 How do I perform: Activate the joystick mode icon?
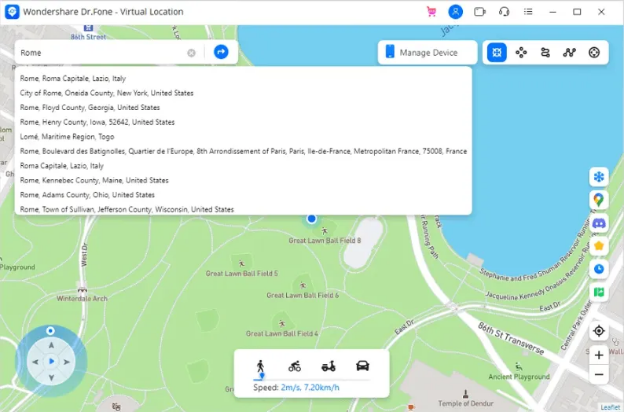click(594, 52)
